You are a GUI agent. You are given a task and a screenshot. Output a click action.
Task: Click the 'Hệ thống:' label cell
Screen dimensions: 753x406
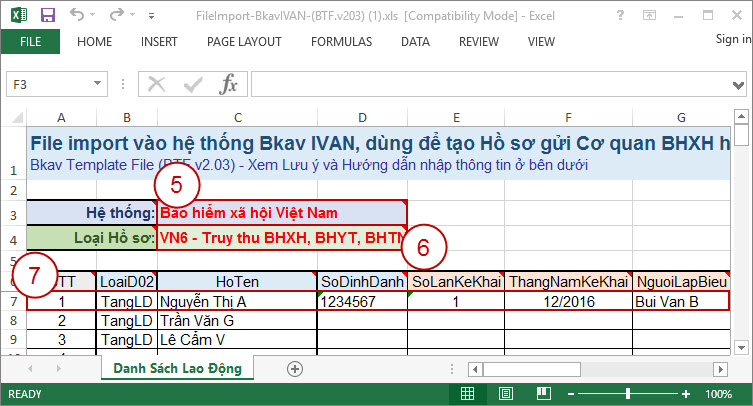(92, 213)
